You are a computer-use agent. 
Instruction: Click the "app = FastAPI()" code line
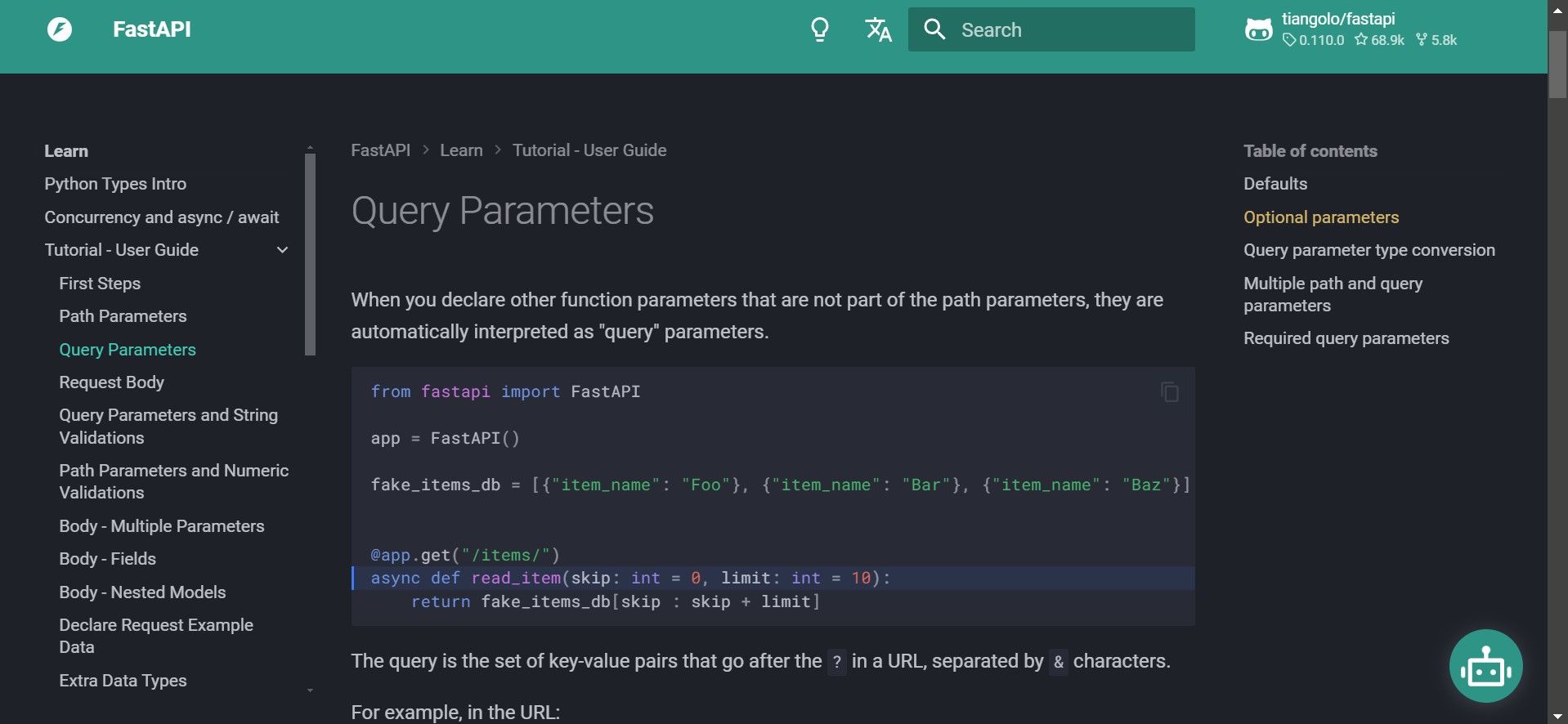(445, 439)
